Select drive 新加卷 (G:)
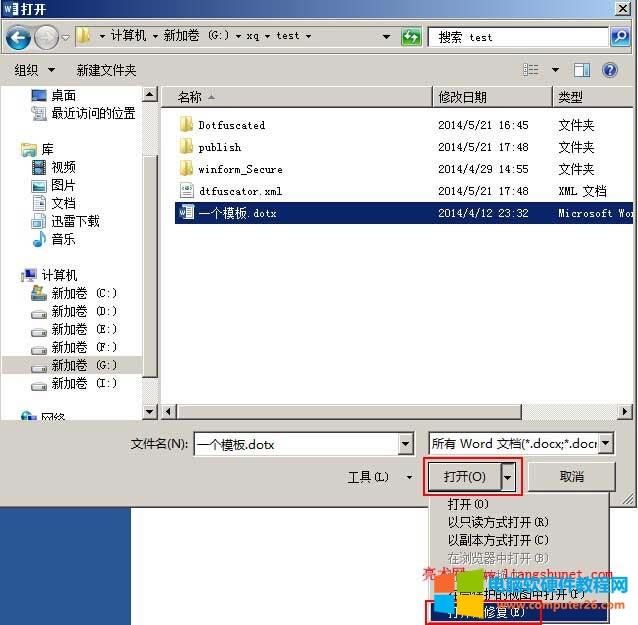 pyautogui.click(x=74, y=365)
